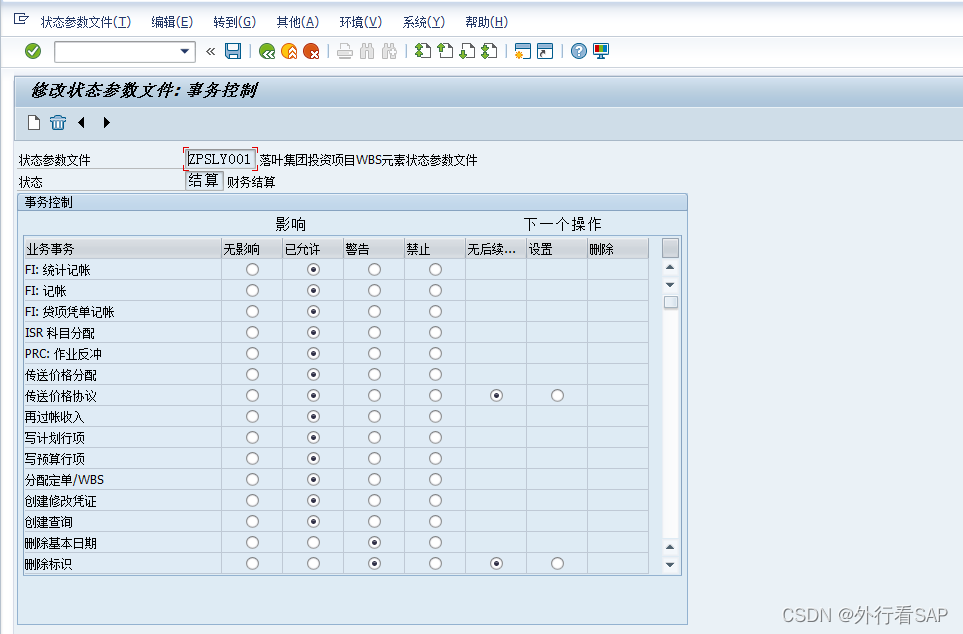
Task: Click the page-down arrow under top scroll arrow
Action: (x=670, y=284)
